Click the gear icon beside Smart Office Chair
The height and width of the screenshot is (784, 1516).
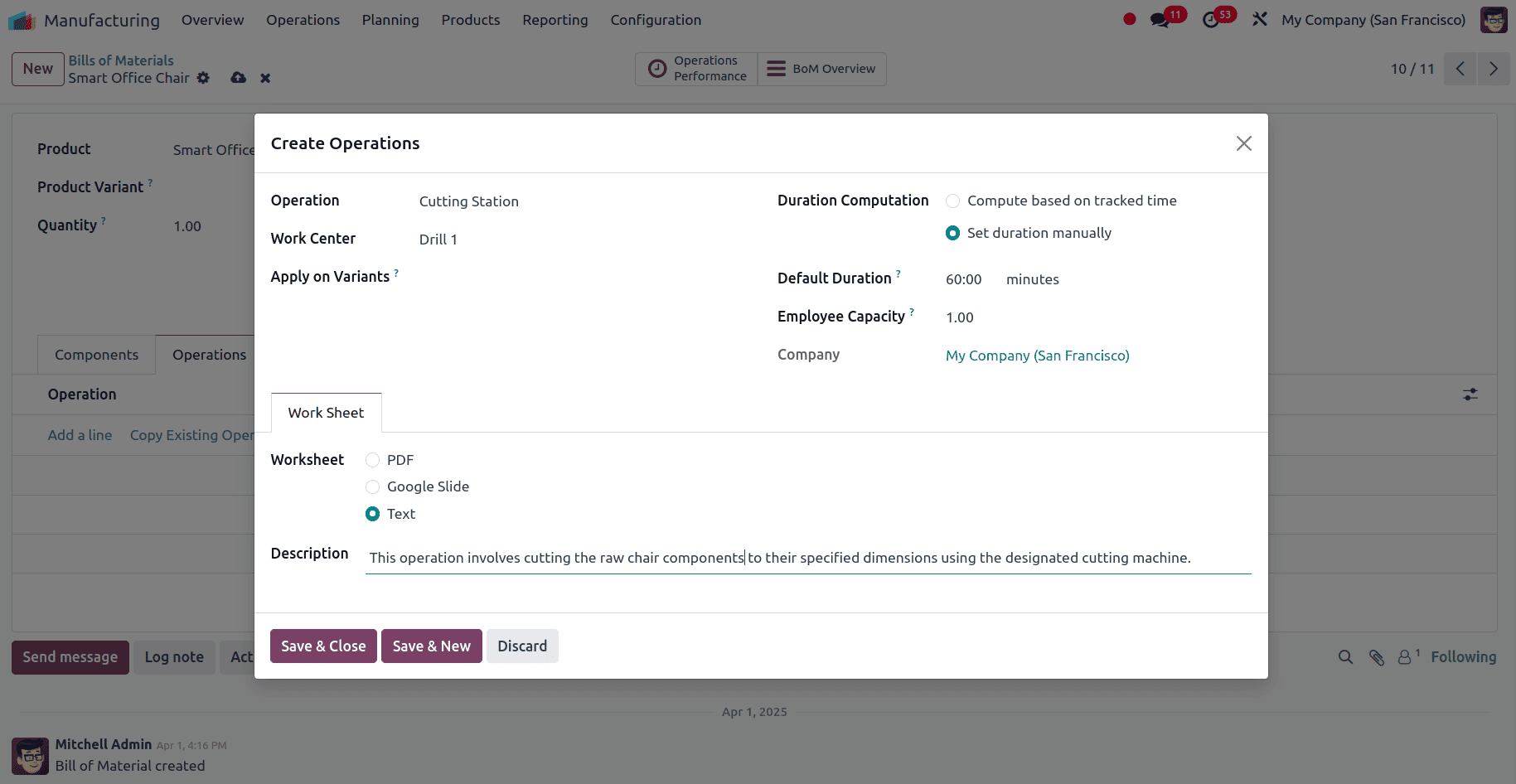click(x=203, y=78)
